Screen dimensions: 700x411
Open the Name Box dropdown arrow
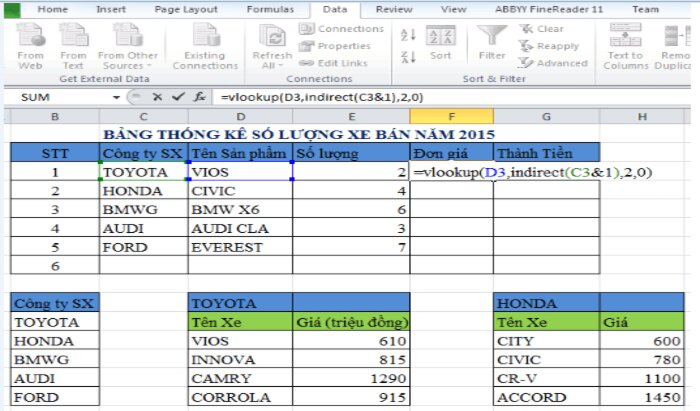116,97
